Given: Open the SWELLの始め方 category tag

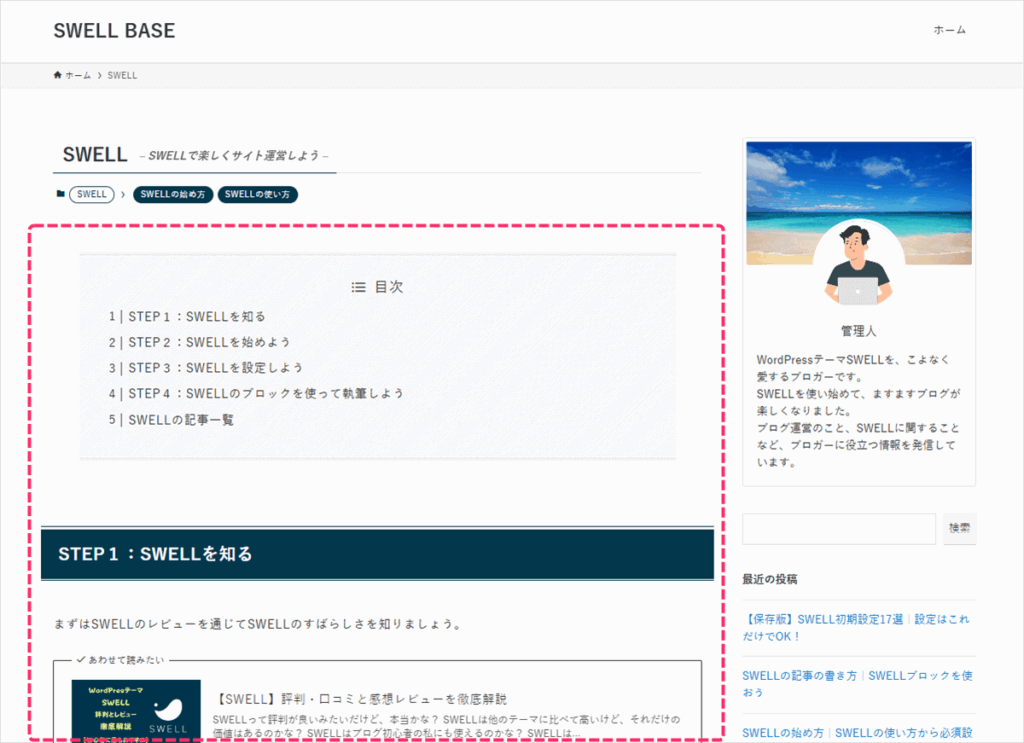Looking at the screenshot, I should (173, 195).
